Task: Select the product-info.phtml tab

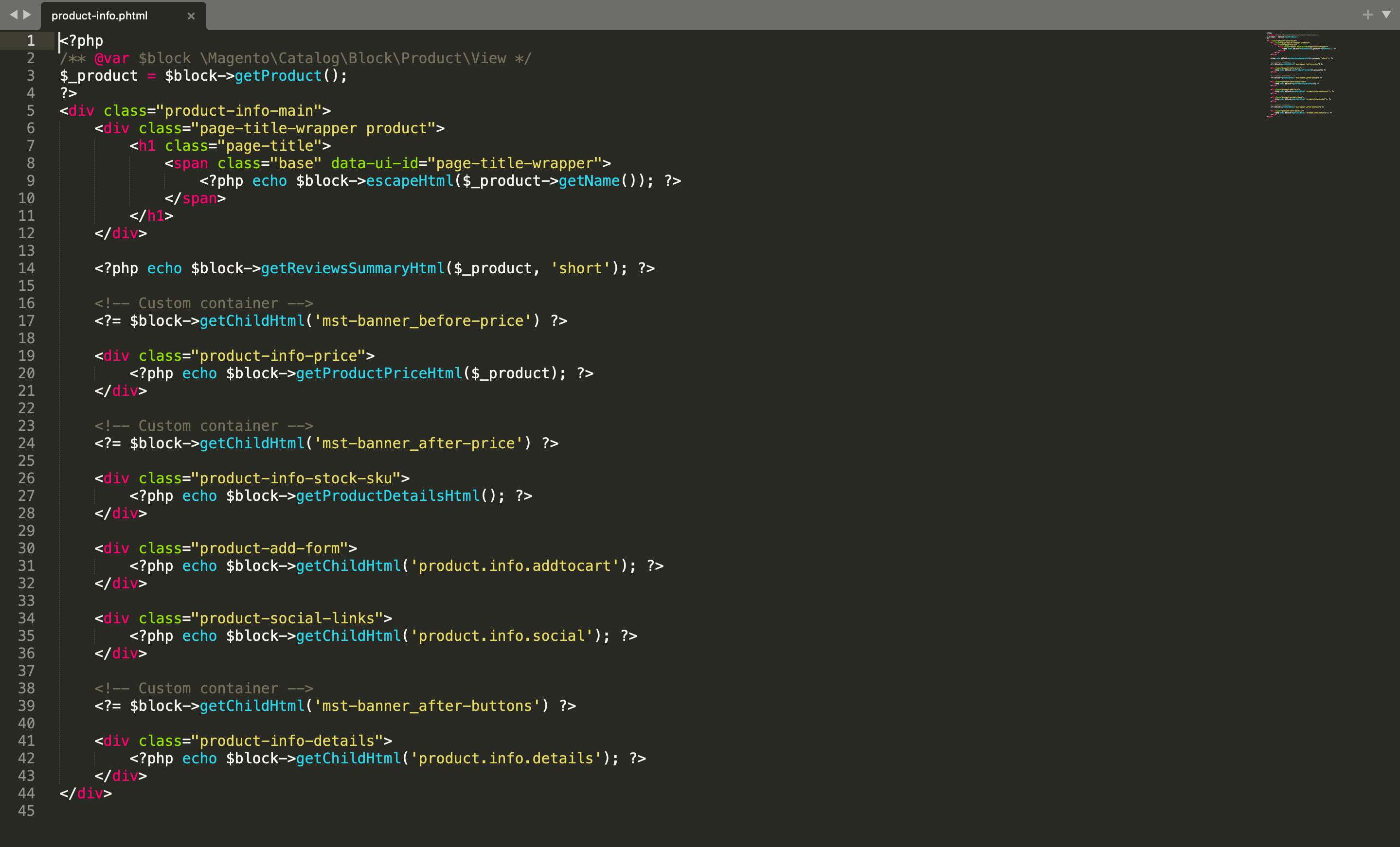Action: pos(99,16)
